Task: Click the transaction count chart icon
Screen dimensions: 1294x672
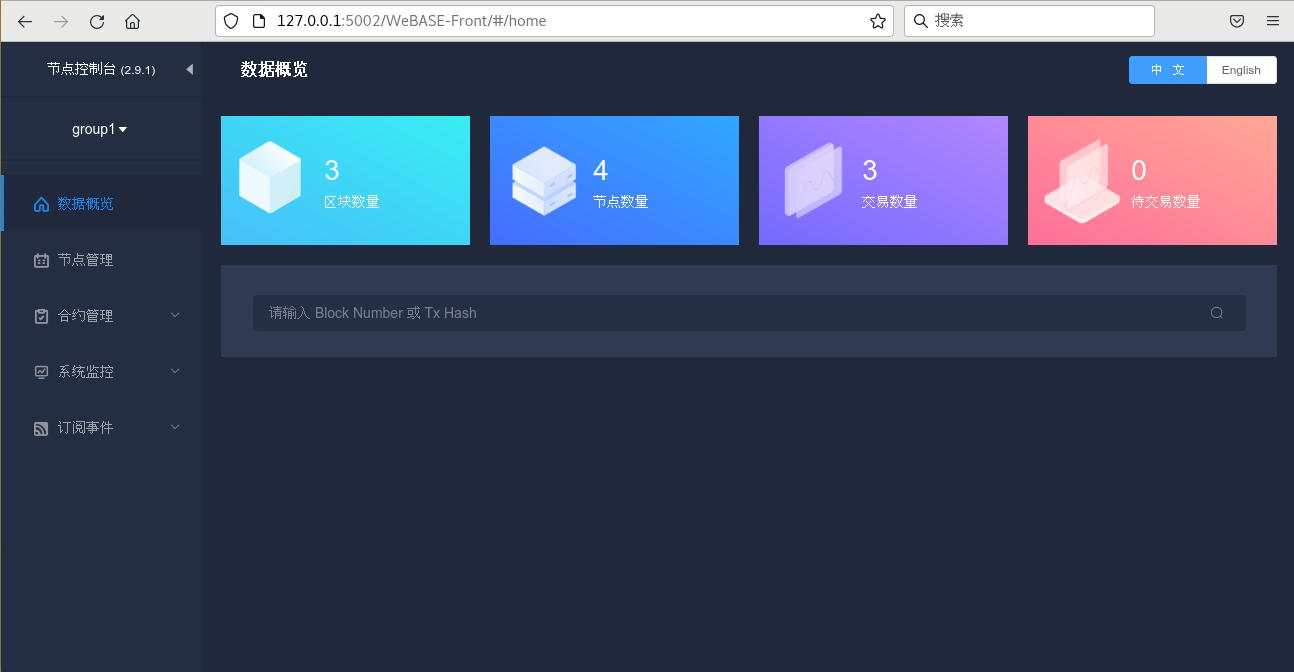Action: click(813, 181)
